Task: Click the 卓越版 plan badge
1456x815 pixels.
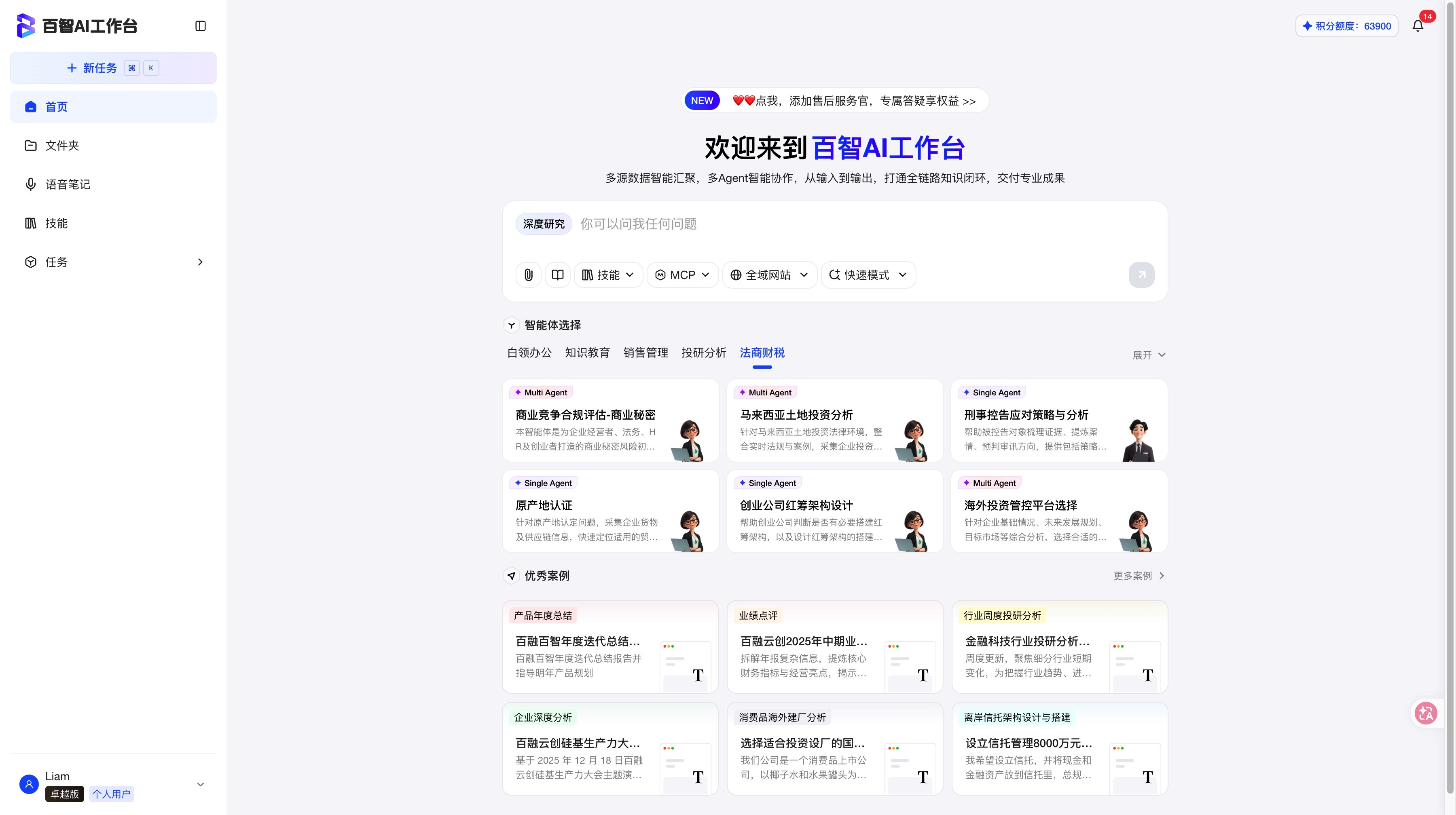Action: 65,794
